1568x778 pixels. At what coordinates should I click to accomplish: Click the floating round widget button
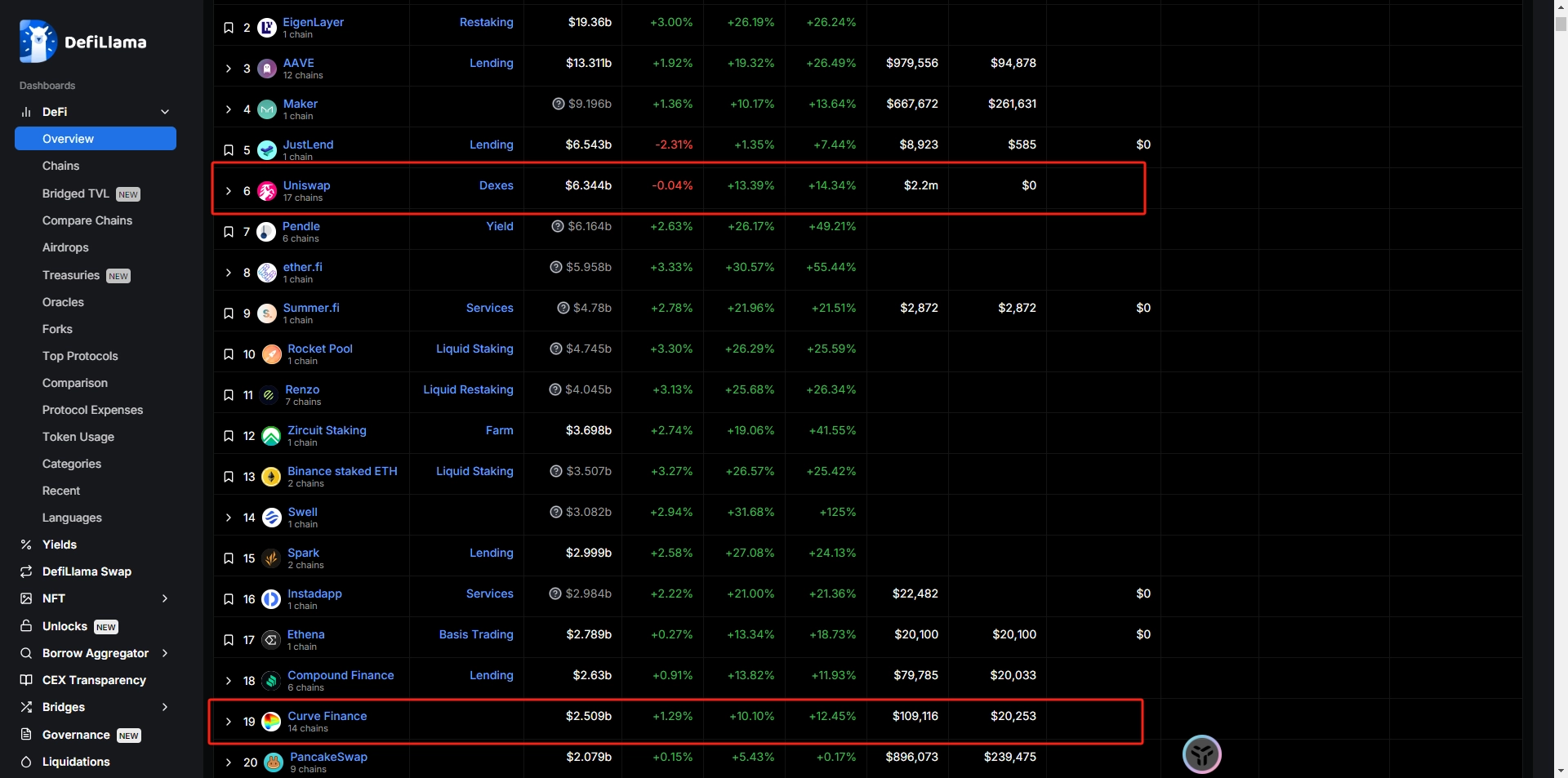tap(1202, 754)
